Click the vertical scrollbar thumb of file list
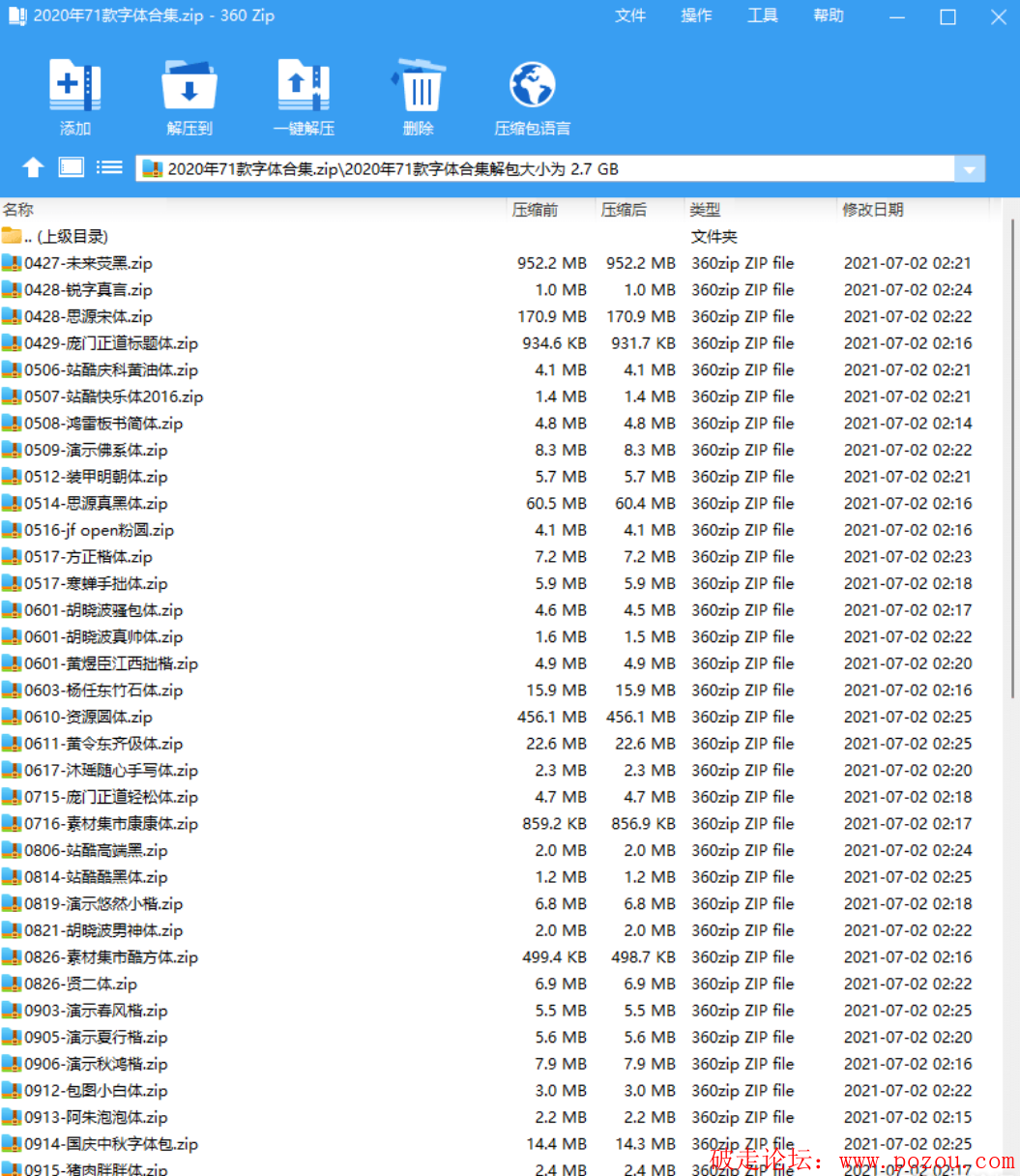Screen dimensions: 1020x1176 click(x=1013, y=456)
